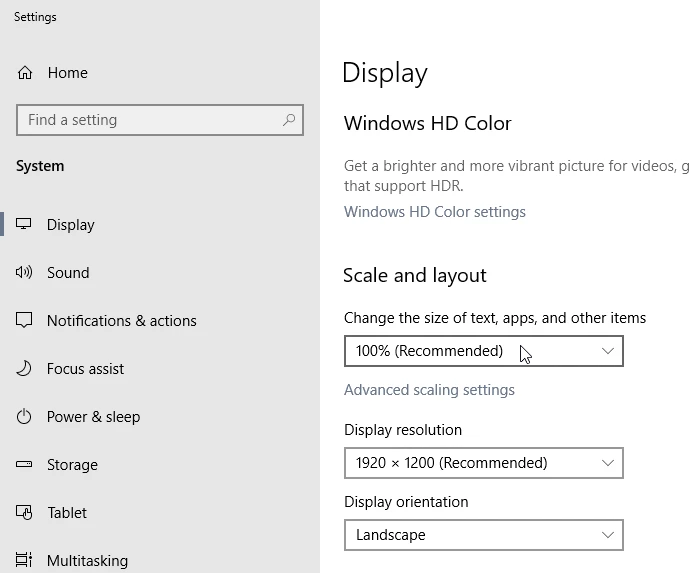Viewport: 689px width, 573px height.
Task: Click the Windows HD Color heading
Action: coord(428,123)
